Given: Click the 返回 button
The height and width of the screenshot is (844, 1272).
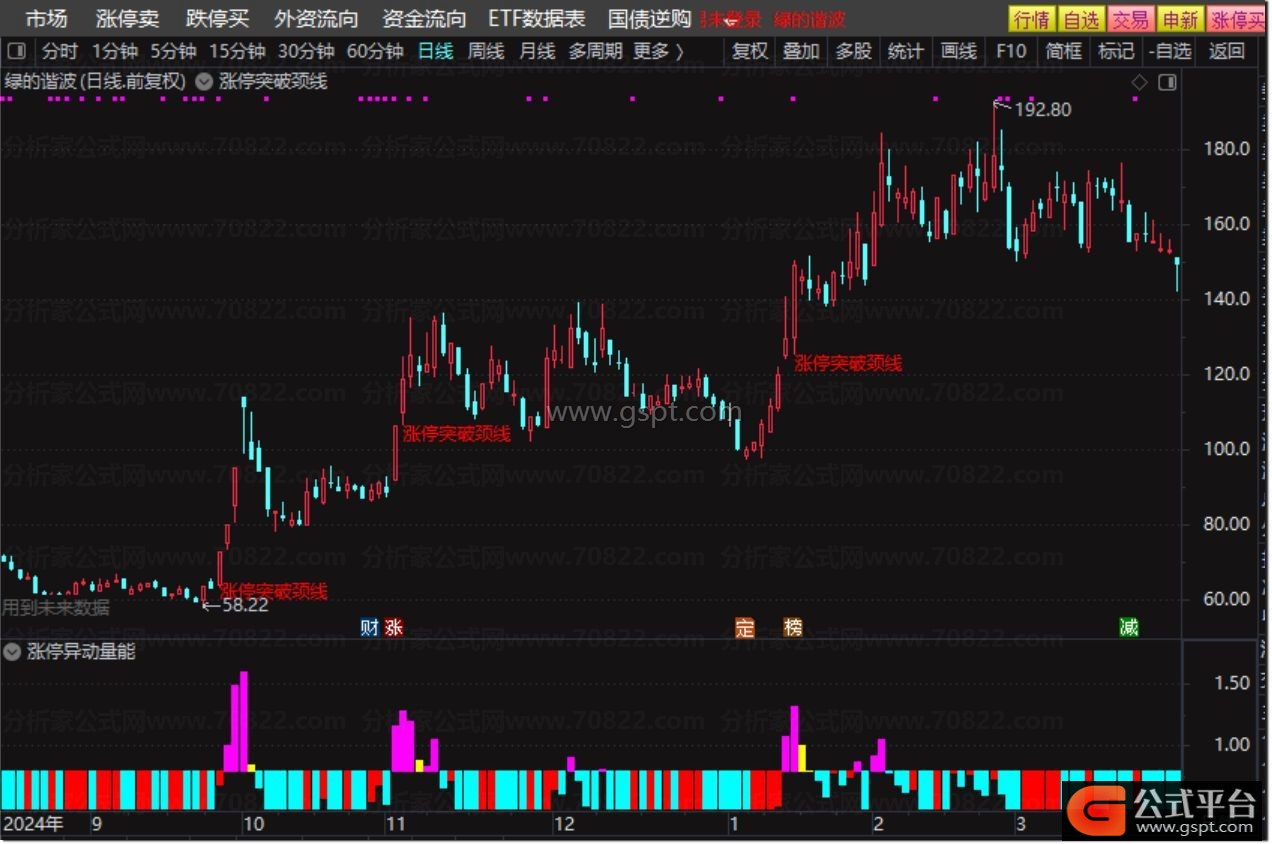Looking at the screenshot, I should tap(1226, 51).
